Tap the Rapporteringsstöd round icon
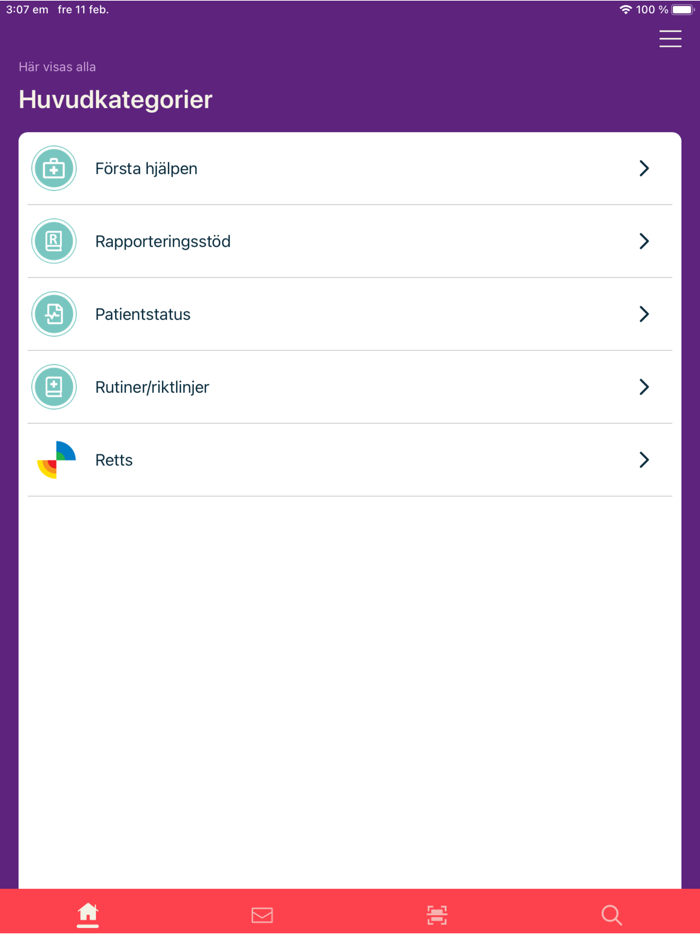The height and width of the screenshot is (934, 700). click(54, 241)
